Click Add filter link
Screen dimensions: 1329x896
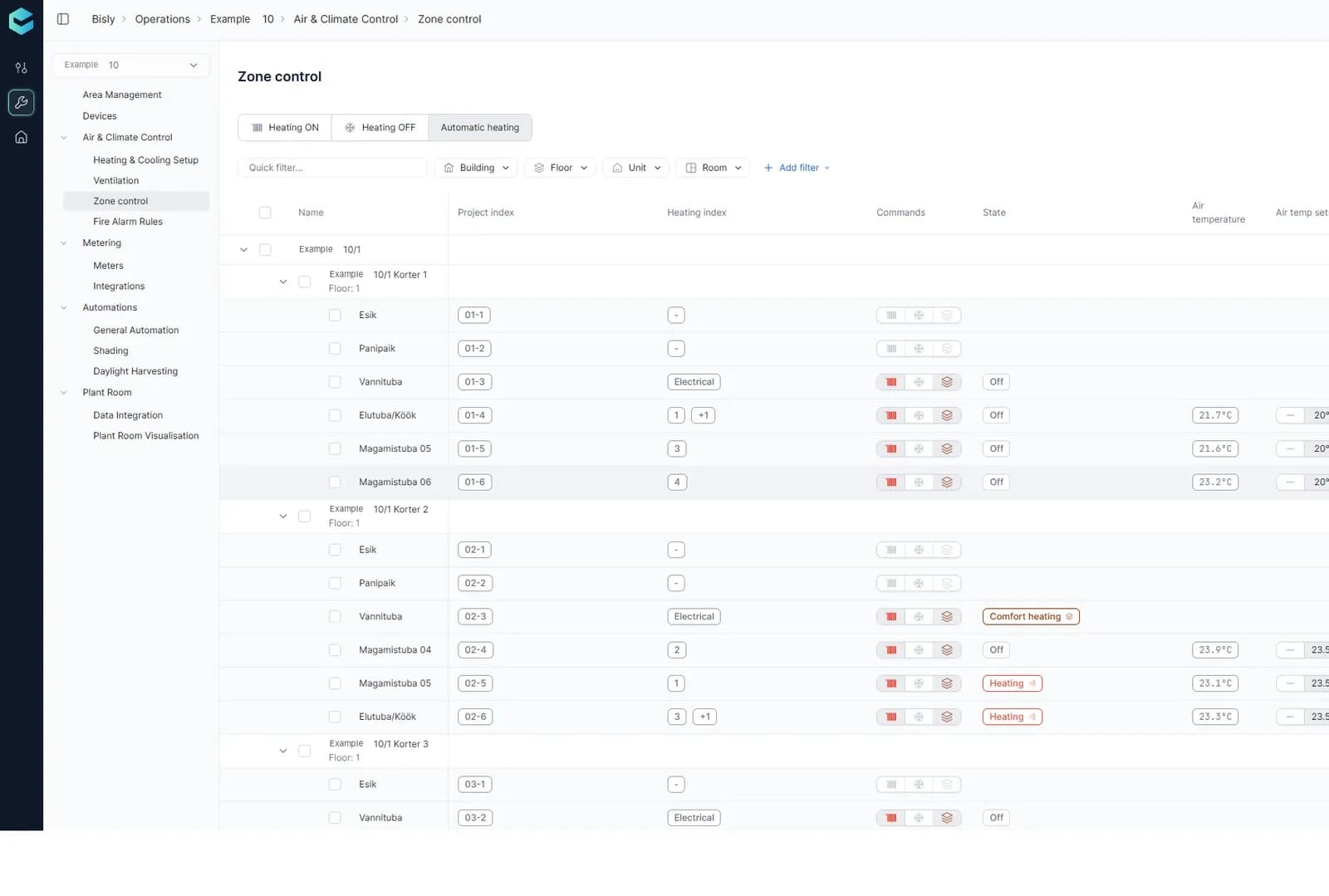pos(797,168)
